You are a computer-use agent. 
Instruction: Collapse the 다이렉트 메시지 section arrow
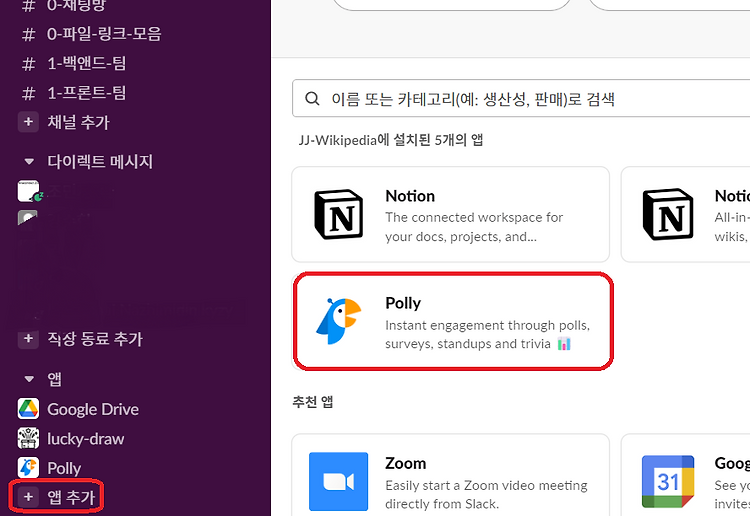pyautogui.click(x=29, y=162)
